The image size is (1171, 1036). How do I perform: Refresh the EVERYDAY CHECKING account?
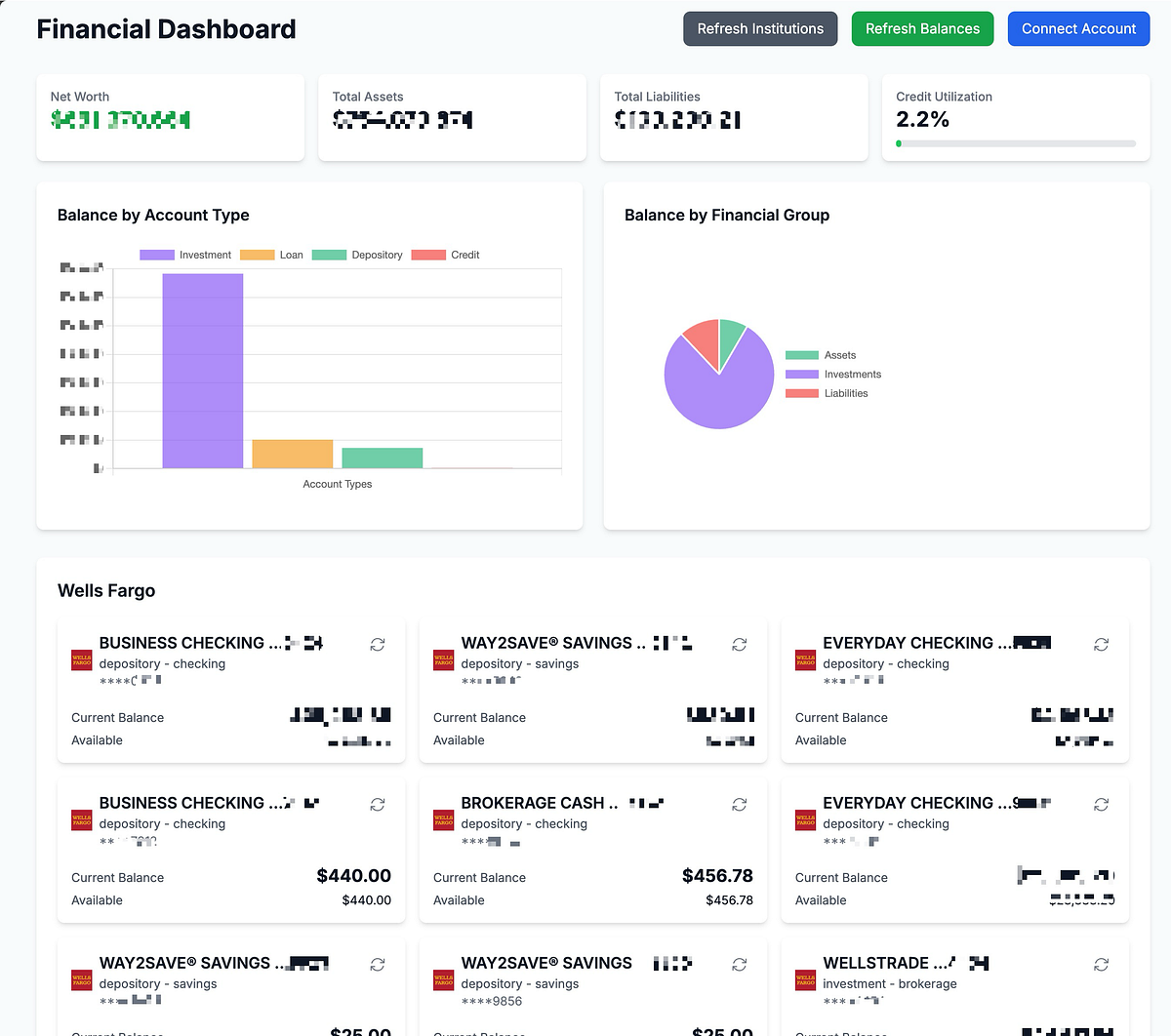click(x=1102, y=645)
